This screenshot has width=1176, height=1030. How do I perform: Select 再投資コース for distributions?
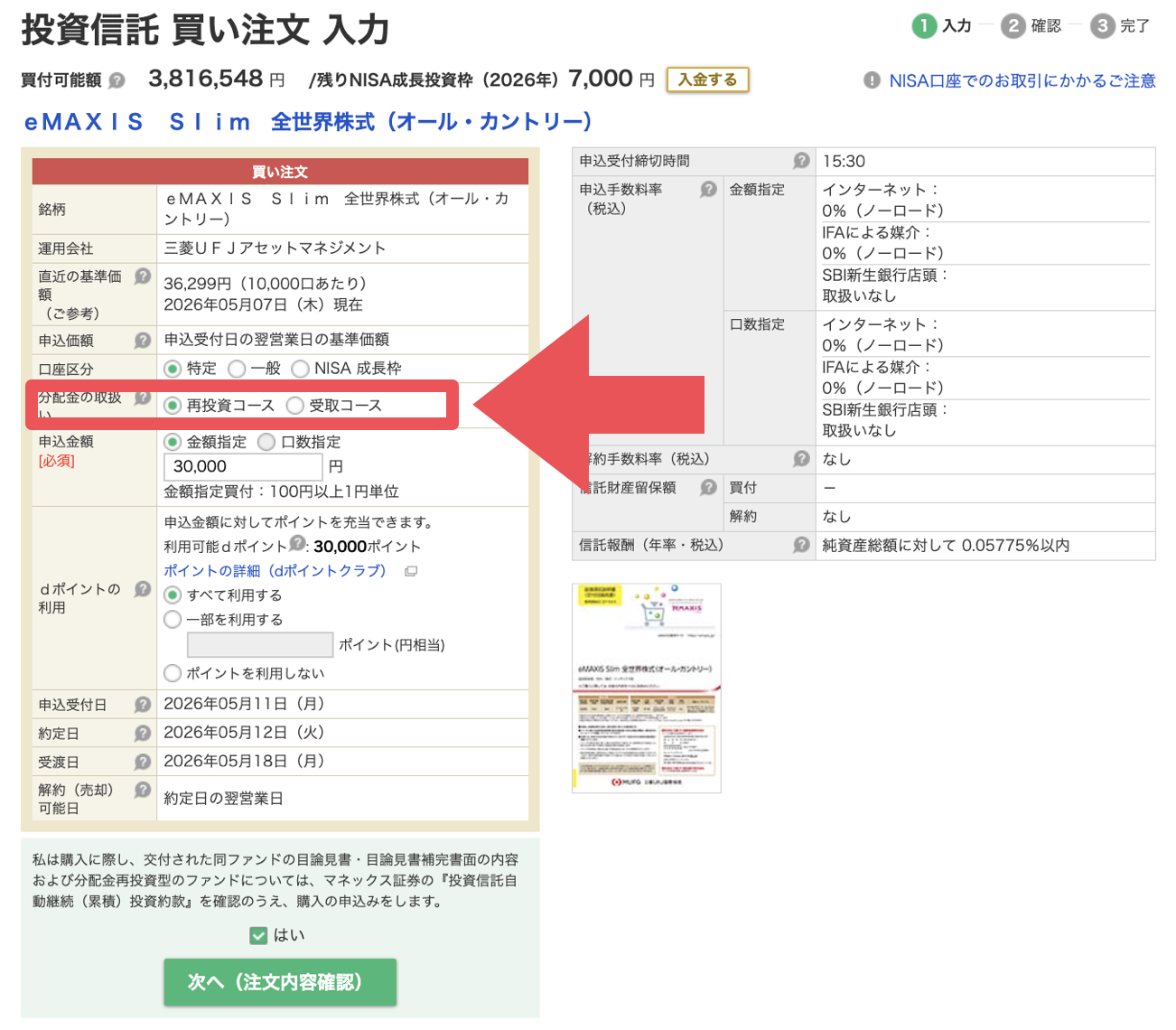click(x=173, y=406)
